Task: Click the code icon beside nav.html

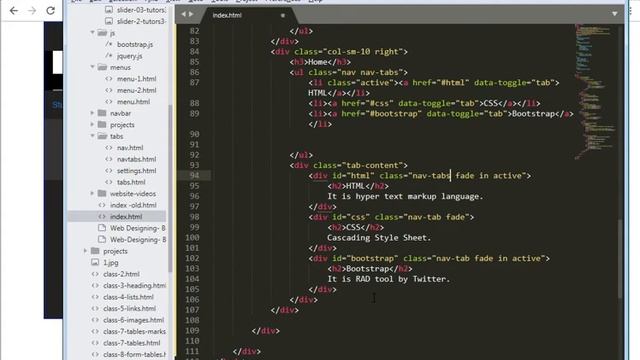Action: pos(109,148)
